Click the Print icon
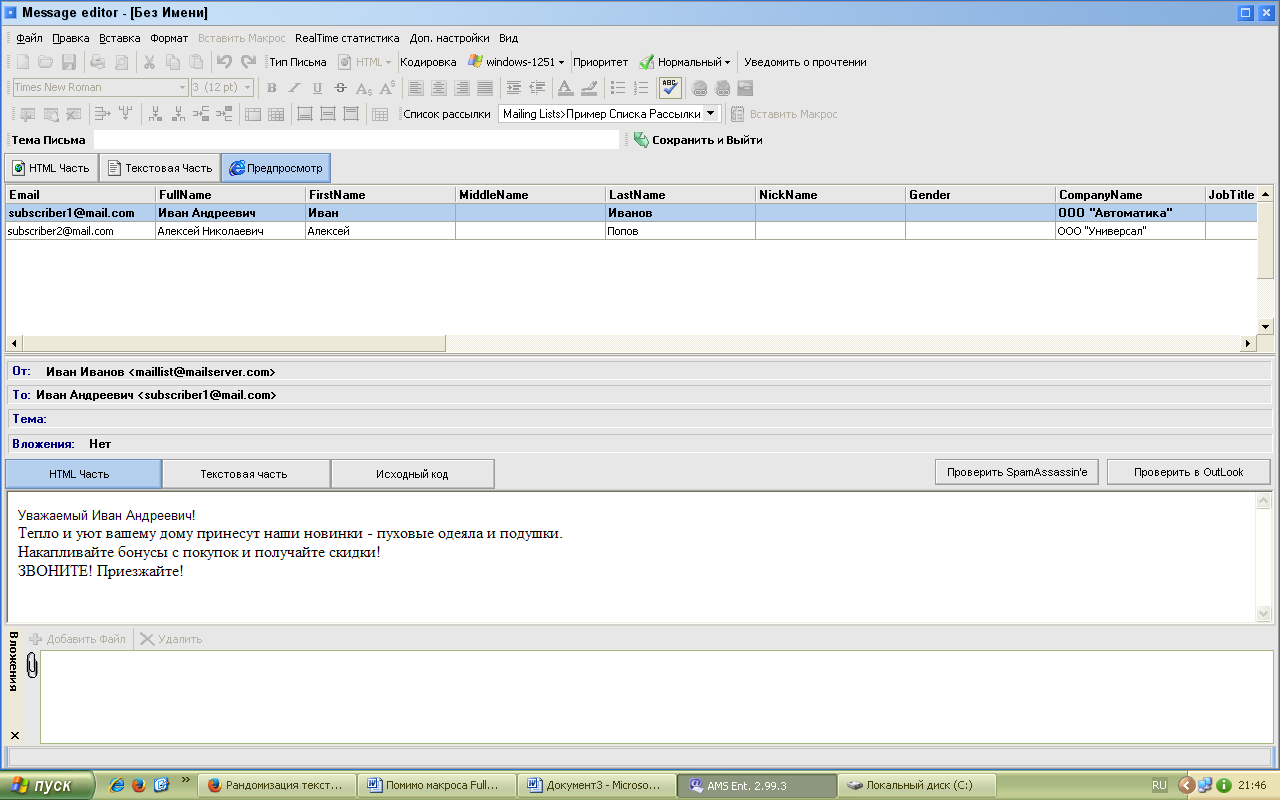The image size is (1280, 800). pos(98,62)
